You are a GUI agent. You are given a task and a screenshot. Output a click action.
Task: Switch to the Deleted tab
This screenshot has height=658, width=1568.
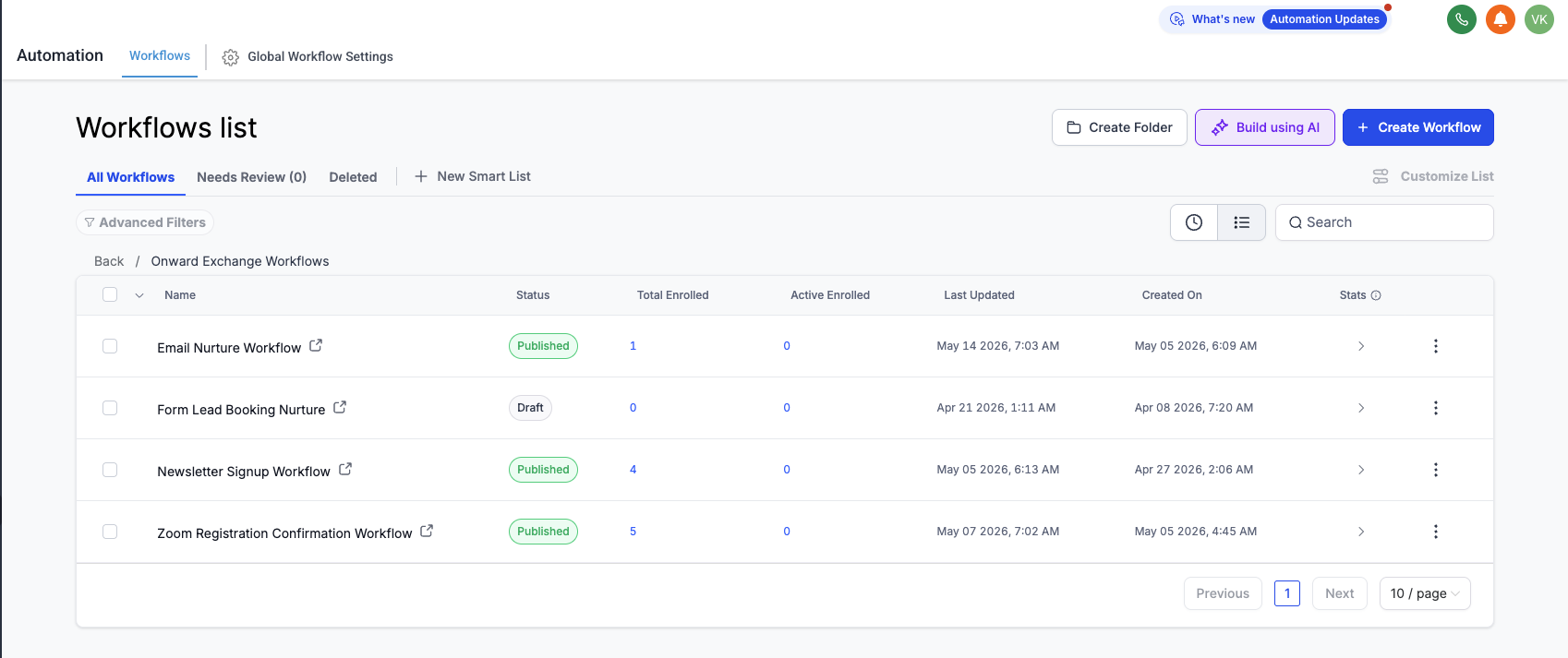[353, 177]
